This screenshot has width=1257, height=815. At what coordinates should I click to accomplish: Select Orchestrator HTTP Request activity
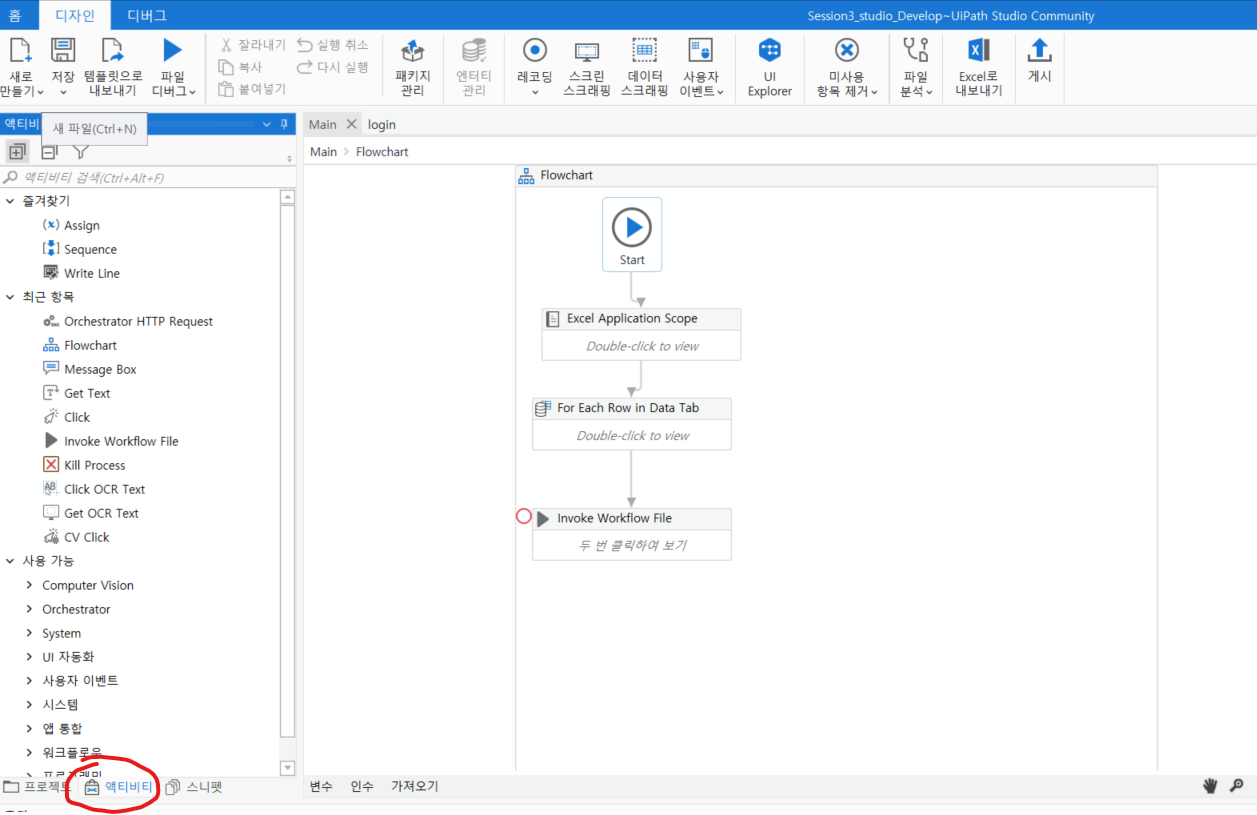(128, 321)
